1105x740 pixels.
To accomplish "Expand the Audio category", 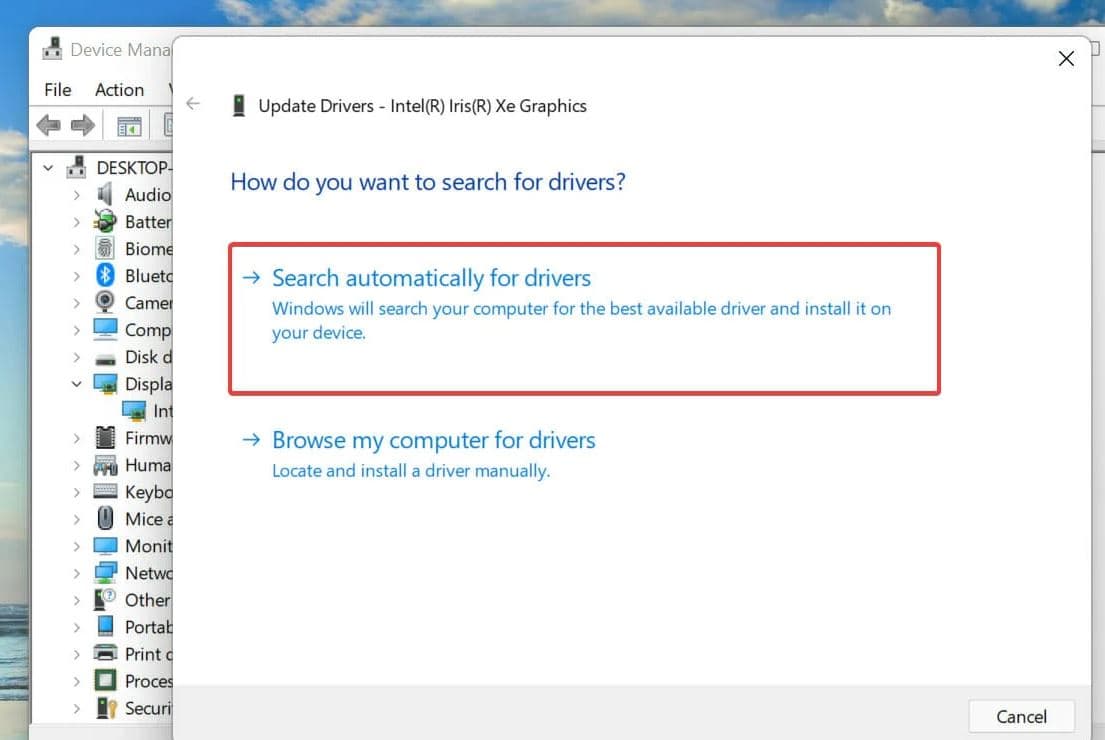I will (x=76, y=195).
